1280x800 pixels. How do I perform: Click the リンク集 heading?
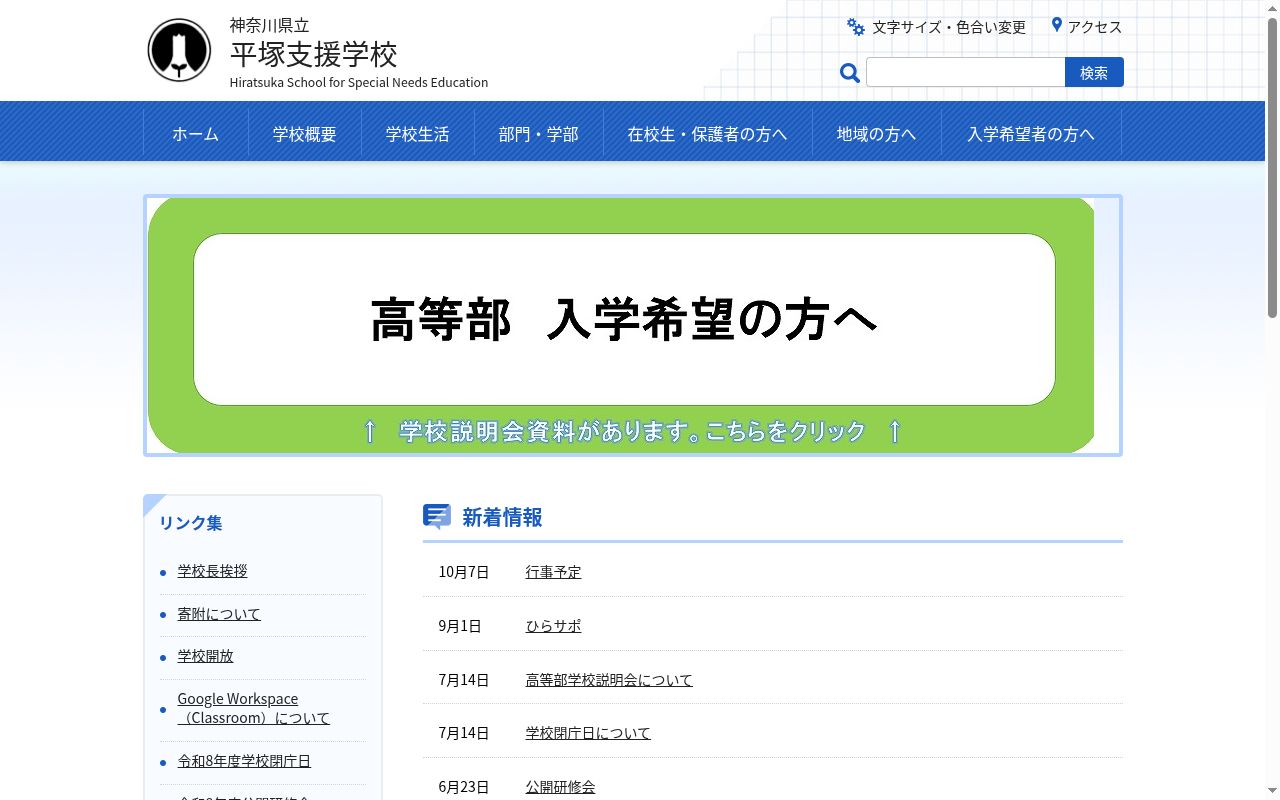click(x=191, y=523)
